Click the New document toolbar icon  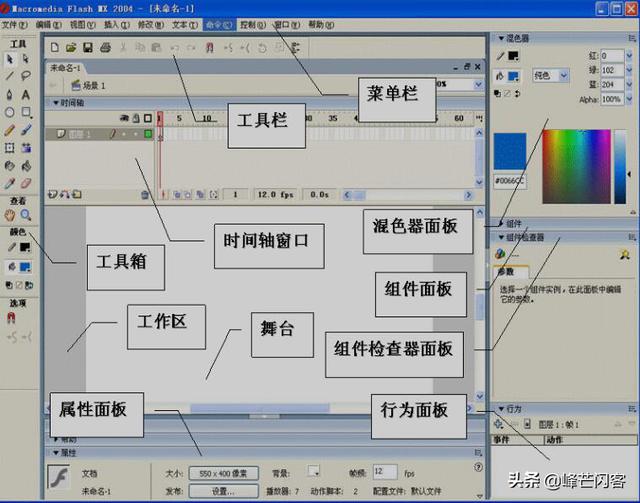pyautogui.click(x=54, y=47)
